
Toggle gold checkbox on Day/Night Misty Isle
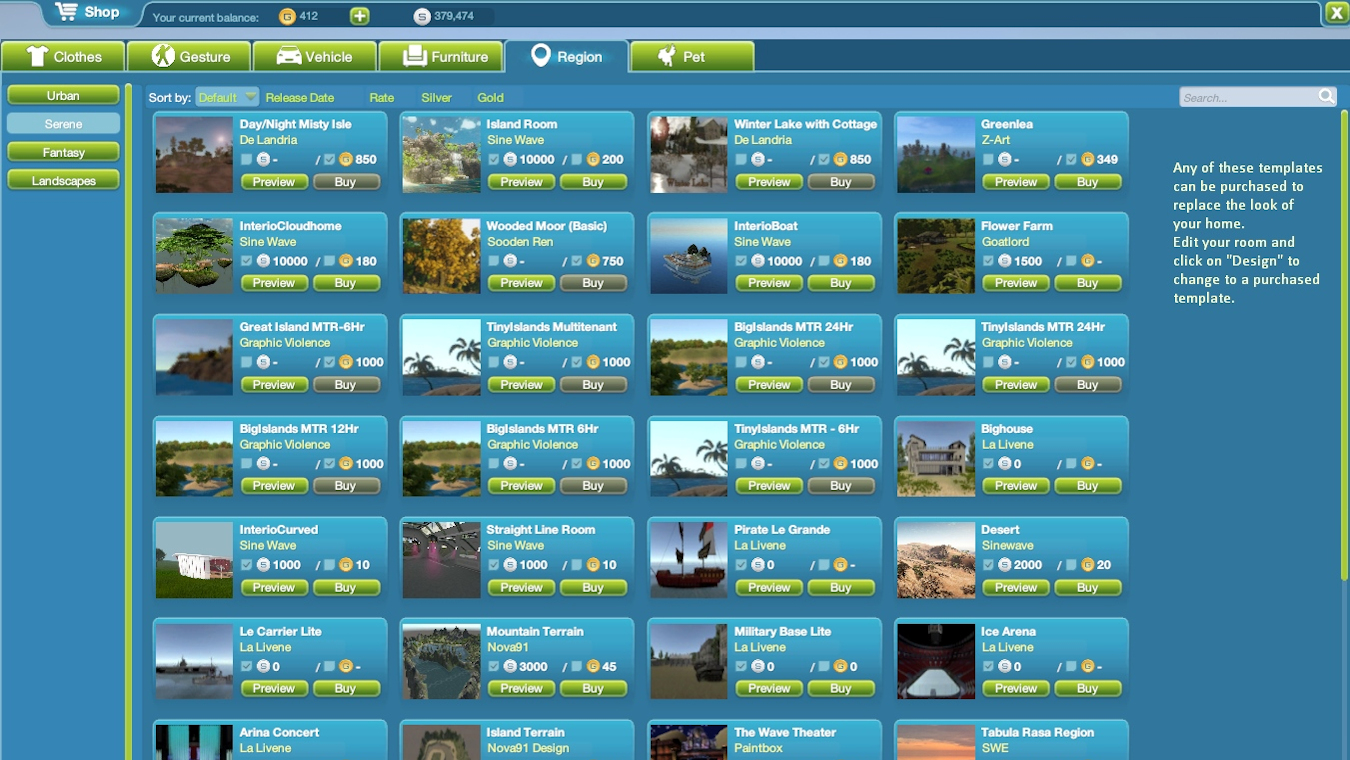pyautogui.click(x=329, y=159)
